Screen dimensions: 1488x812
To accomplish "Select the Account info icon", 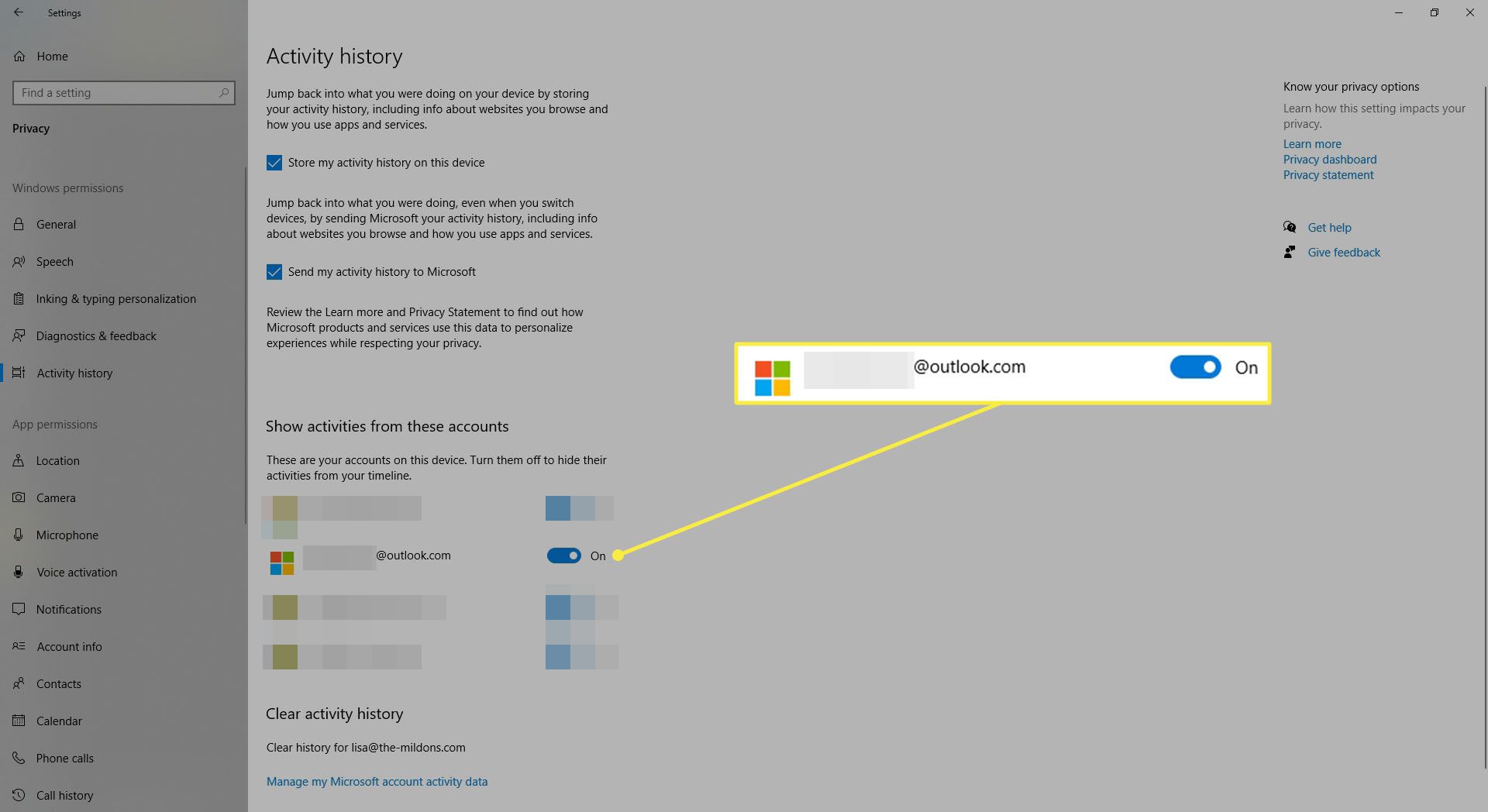I will pyautogui.click(x=19, y=647).
